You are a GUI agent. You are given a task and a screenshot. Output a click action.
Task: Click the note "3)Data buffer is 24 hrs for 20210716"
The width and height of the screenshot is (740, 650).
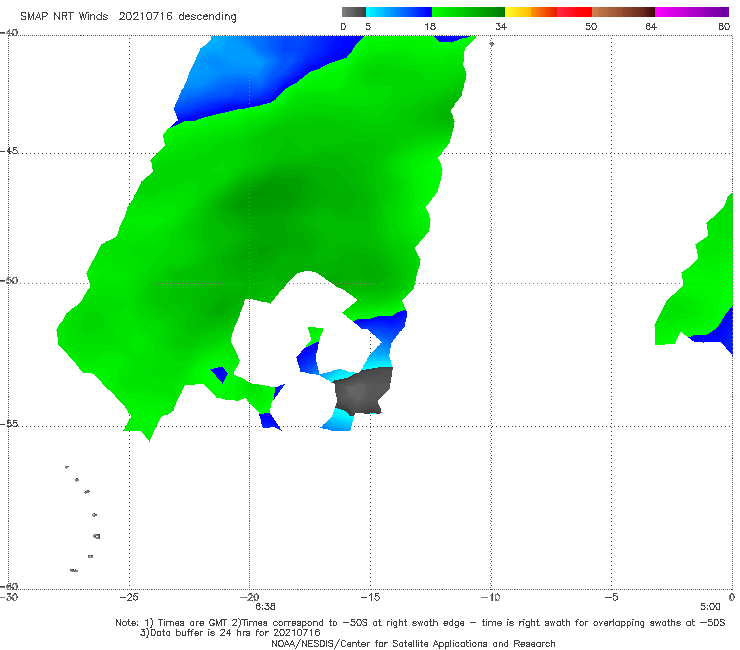pyautogui.click(x=230, y=633)
